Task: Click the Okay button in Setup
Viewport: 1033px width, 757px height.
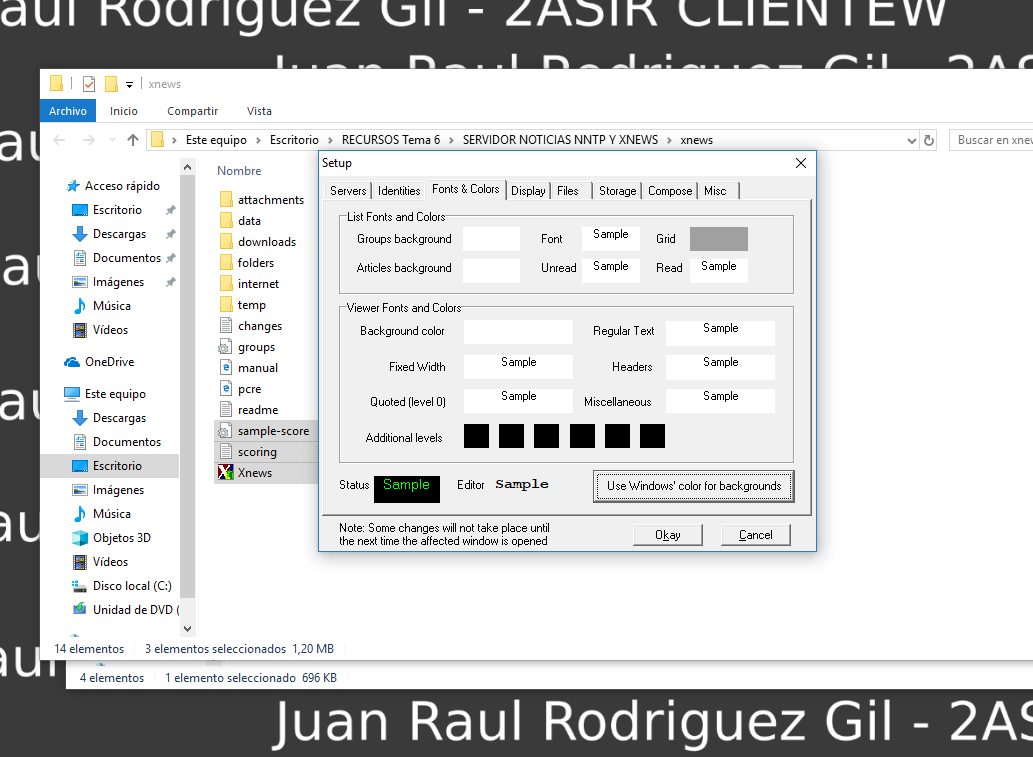Action: [x=668, y=535]
